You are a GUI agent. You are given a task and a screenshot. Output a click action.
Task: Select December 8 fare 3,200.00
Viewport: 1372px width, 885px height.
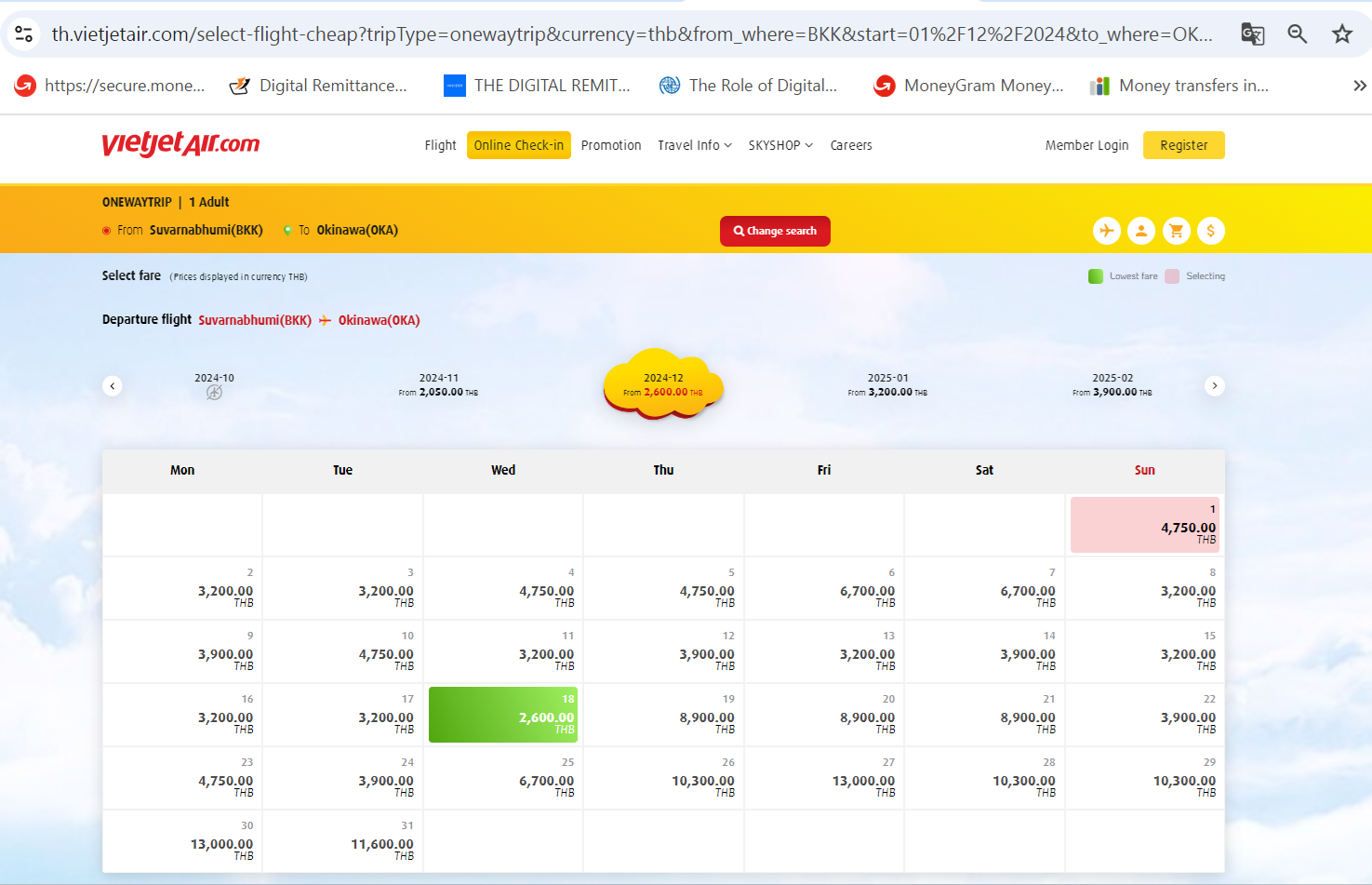point(1145,588)
